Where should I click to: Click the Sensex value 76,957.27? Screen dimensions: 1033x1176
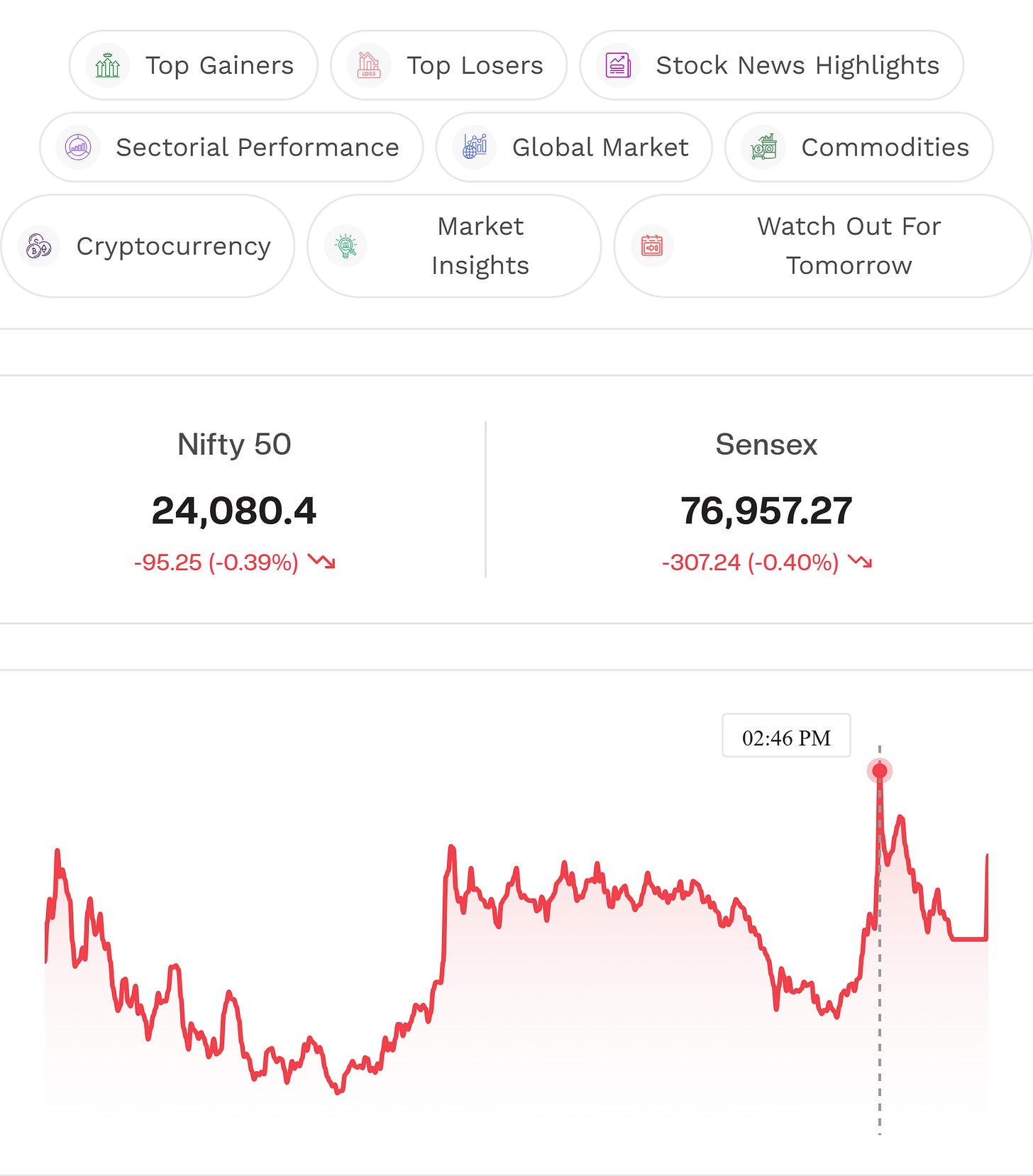(x=766, y=511)
